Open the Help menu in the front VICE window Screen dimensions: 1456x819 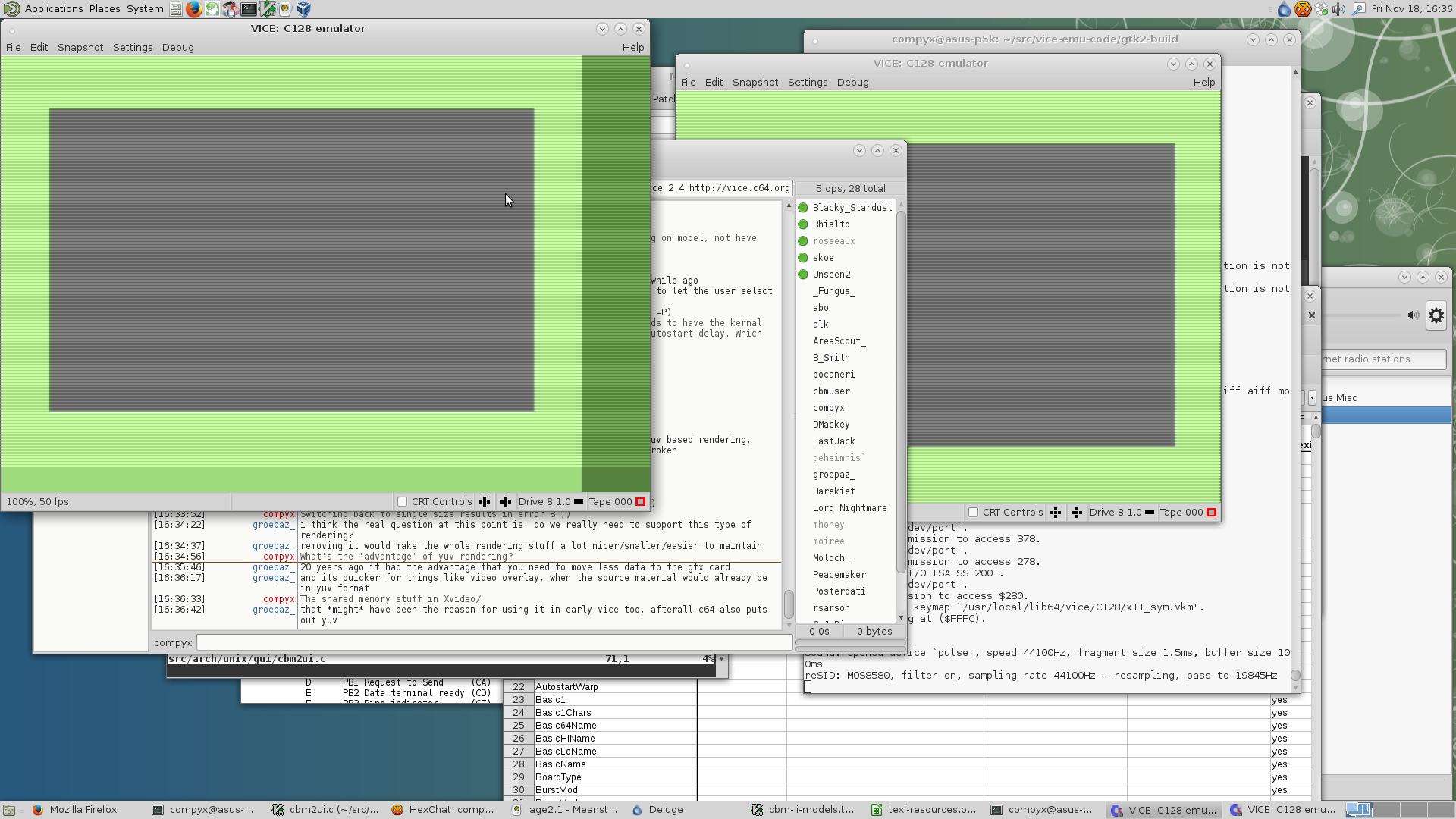point(633,47)
